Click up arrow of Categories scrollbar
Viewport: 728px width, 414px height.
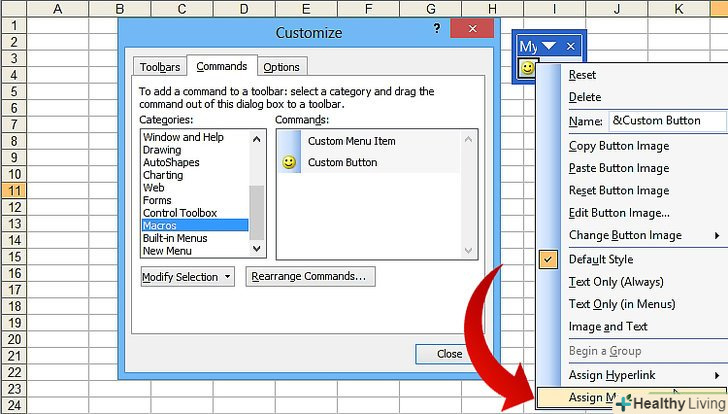point(257,139)
